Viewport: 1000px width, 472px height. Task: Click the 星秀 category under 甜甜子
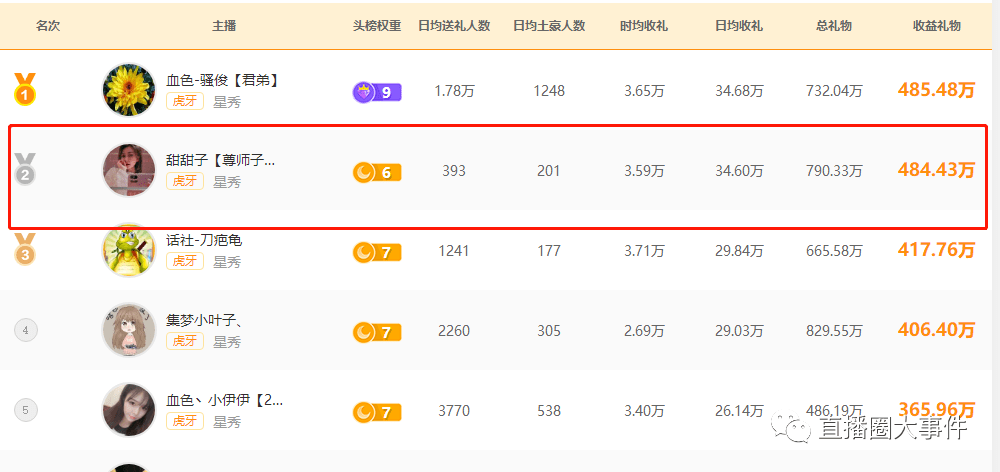pos(227,182)
